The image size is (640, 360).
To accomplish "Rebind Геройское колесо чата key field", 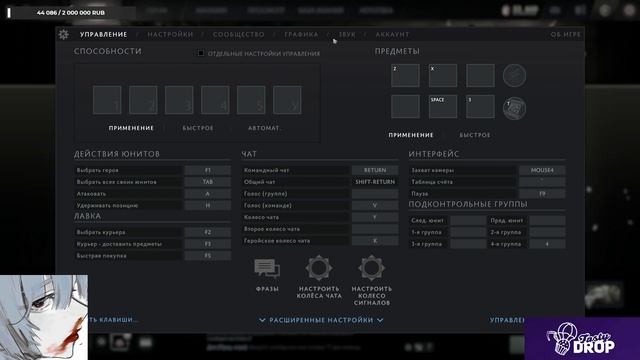I will click(375, 241).
